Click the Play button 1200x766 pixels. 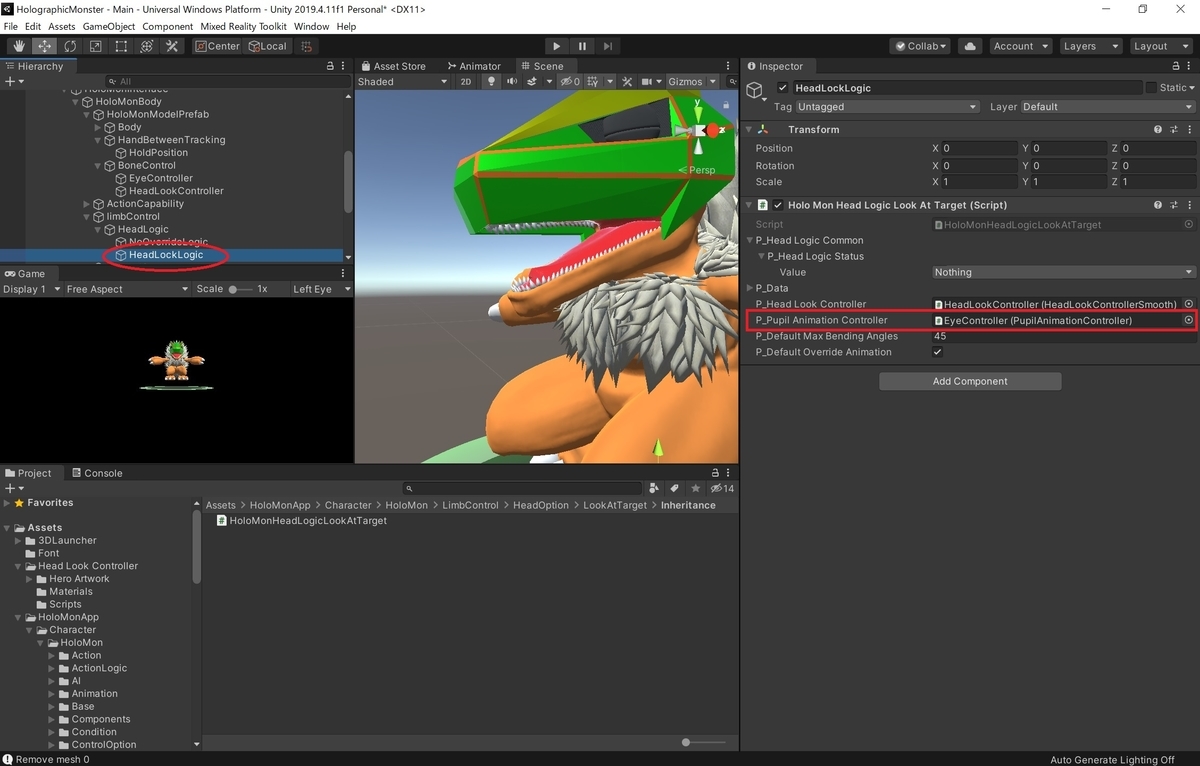click(x=557, y=46)
